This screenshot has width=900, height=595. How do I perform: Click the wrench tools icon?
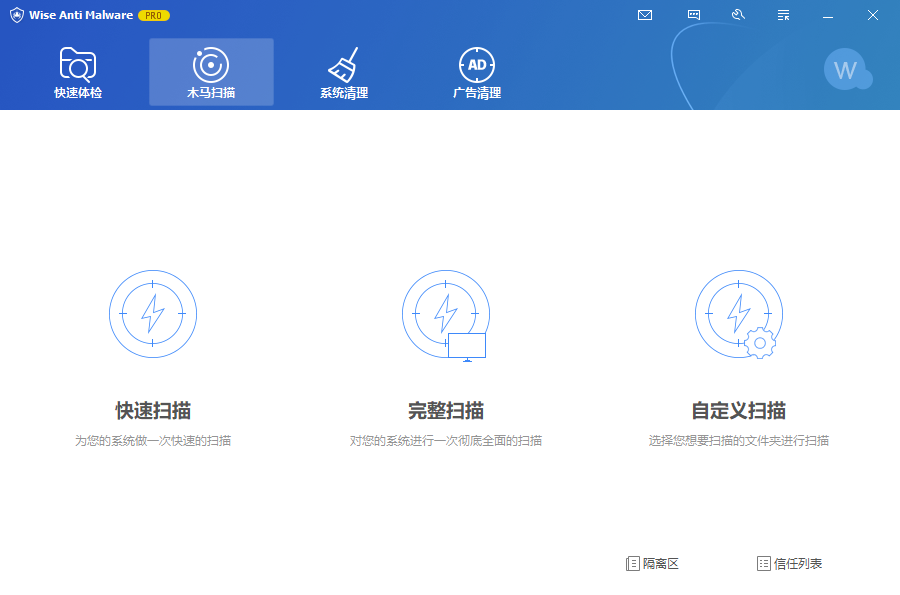click(738, 15)
